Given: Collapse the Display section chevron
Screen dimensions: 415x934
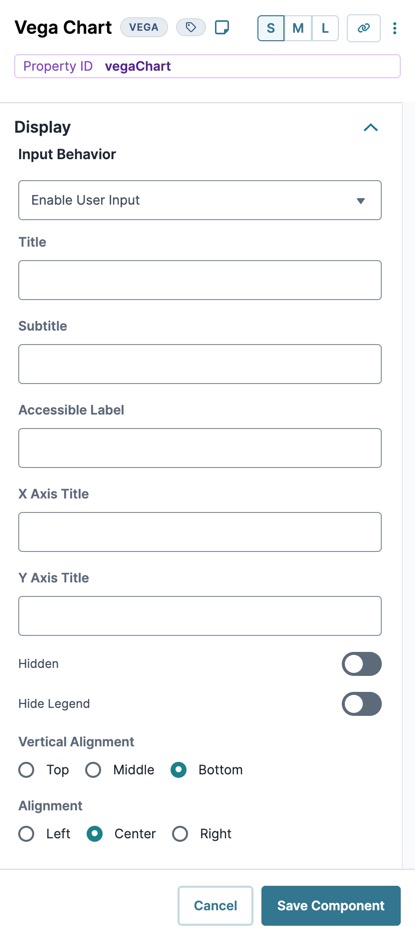Looking at the screenshot, I should 371,127.
